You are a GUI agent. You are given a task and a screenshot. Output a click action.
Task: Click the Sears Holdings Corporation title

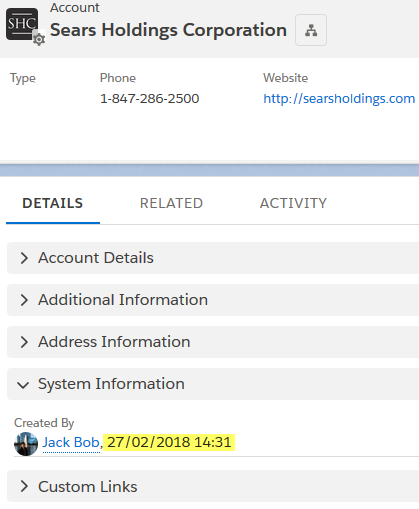(168, 30)
